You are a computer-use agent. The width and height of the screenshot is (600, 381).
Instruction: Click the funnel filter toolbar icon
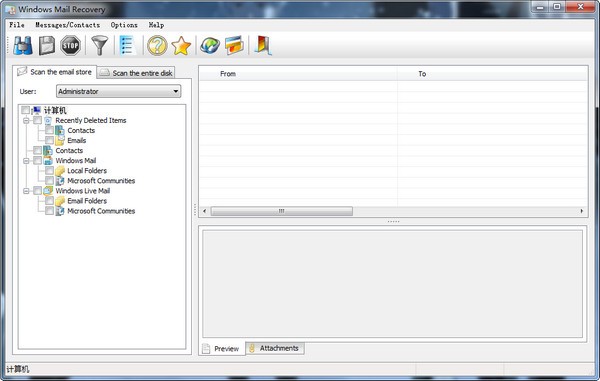99,46
